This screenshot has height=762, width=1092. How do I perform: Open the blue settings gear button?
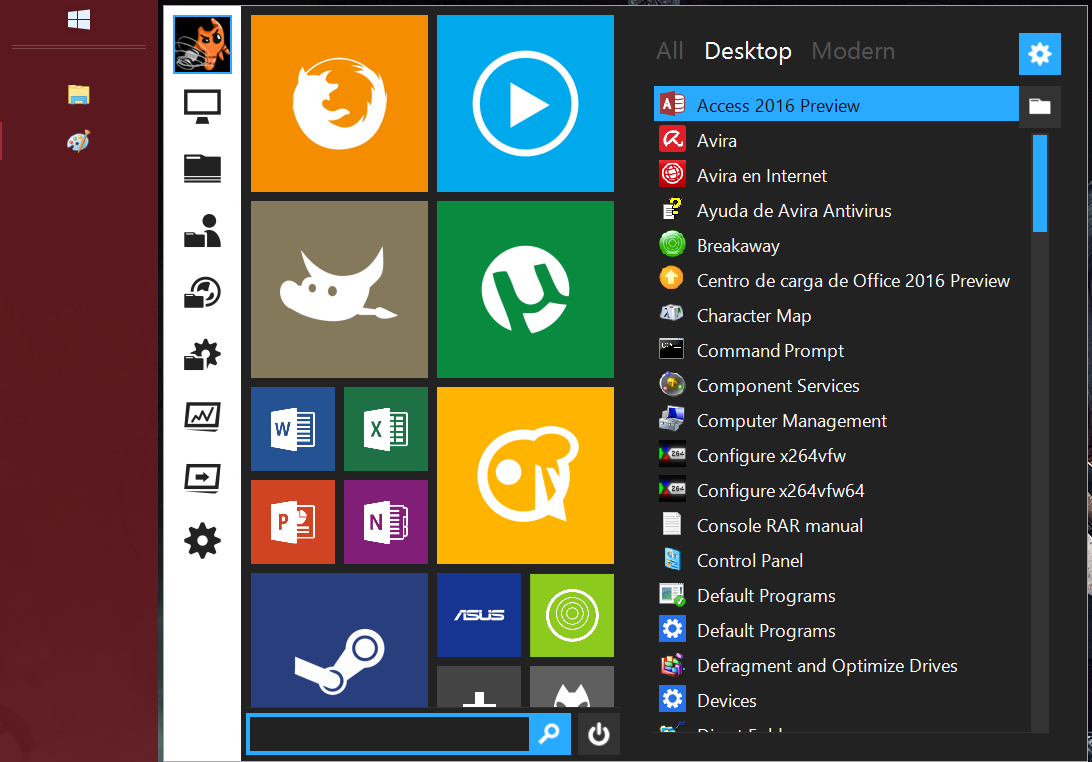pos(1040,54)
